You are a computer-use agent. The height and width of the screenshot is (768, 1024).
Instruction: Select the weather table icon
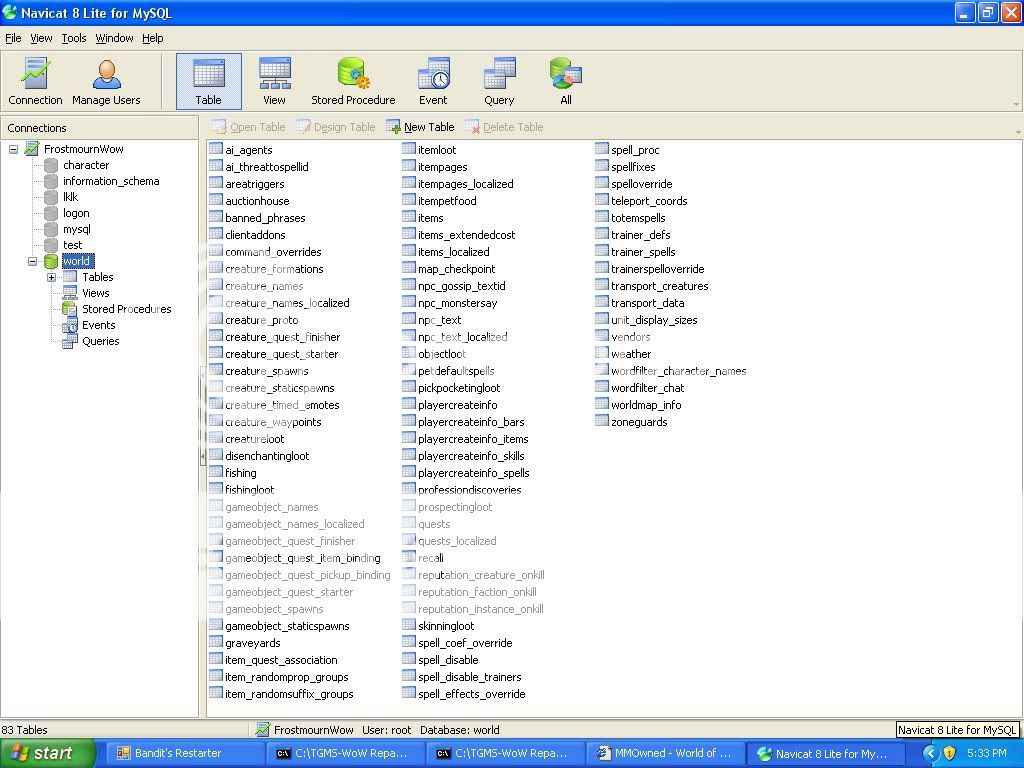(x=602, y=353)
